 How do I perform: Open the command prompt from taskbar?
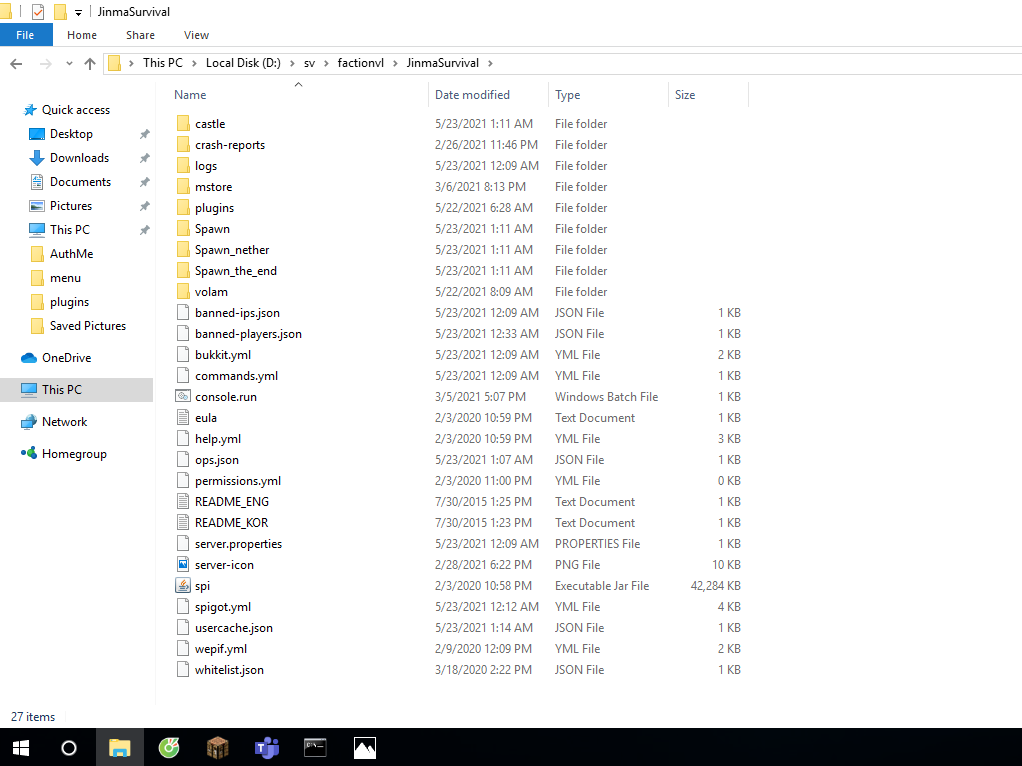[x=315, y=748]
